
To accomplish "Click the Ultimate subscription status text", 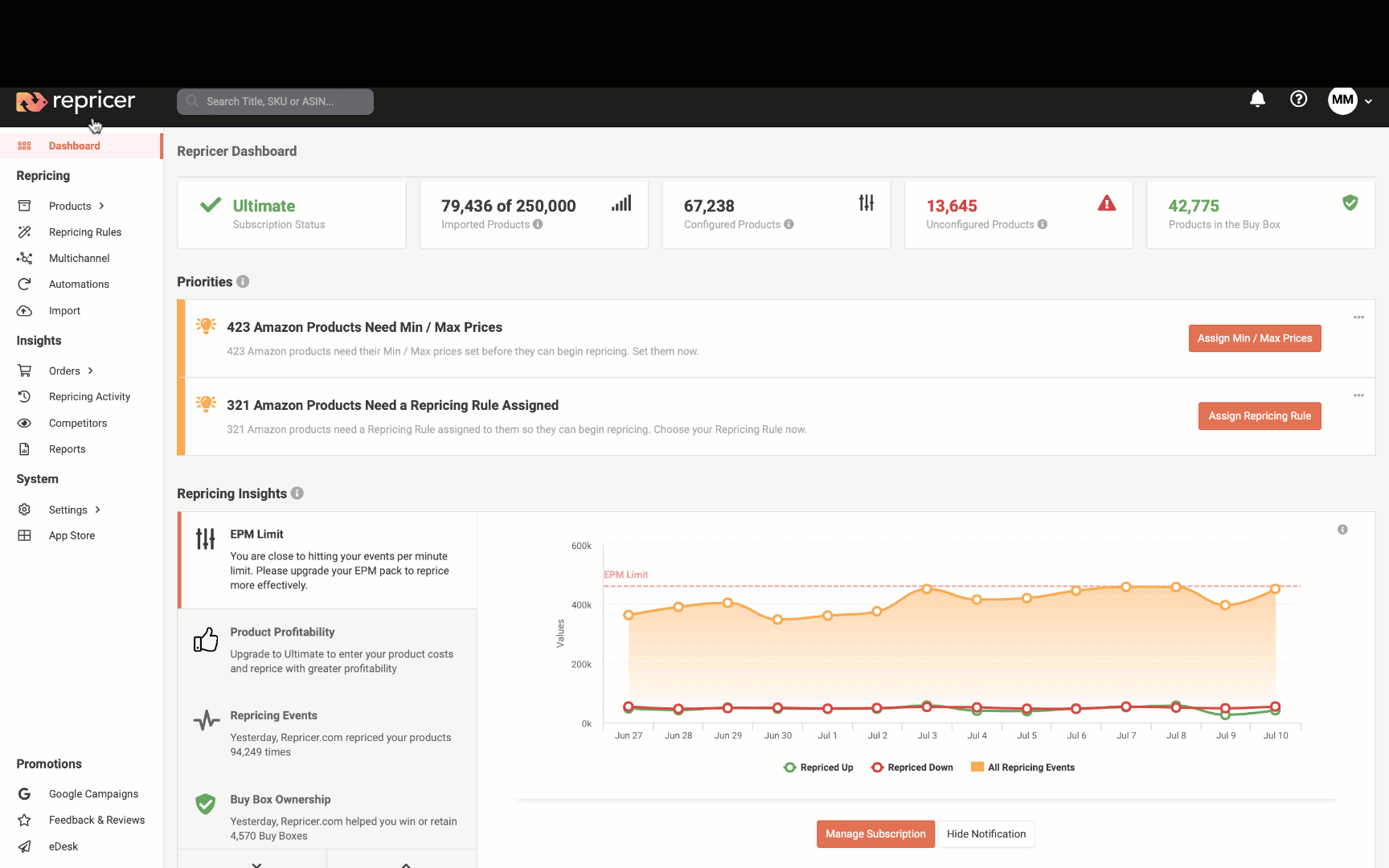I will pyautogui.click(x=264, y=206).
